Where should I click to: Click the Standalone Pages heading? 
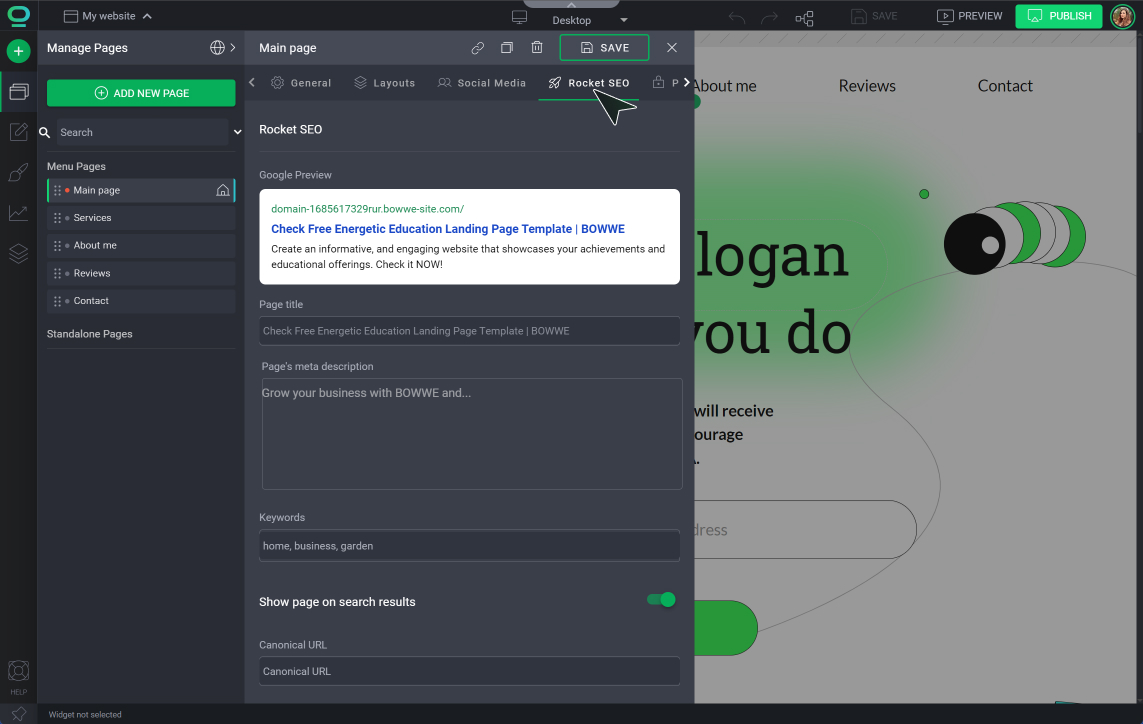click(x=90, y=334)
